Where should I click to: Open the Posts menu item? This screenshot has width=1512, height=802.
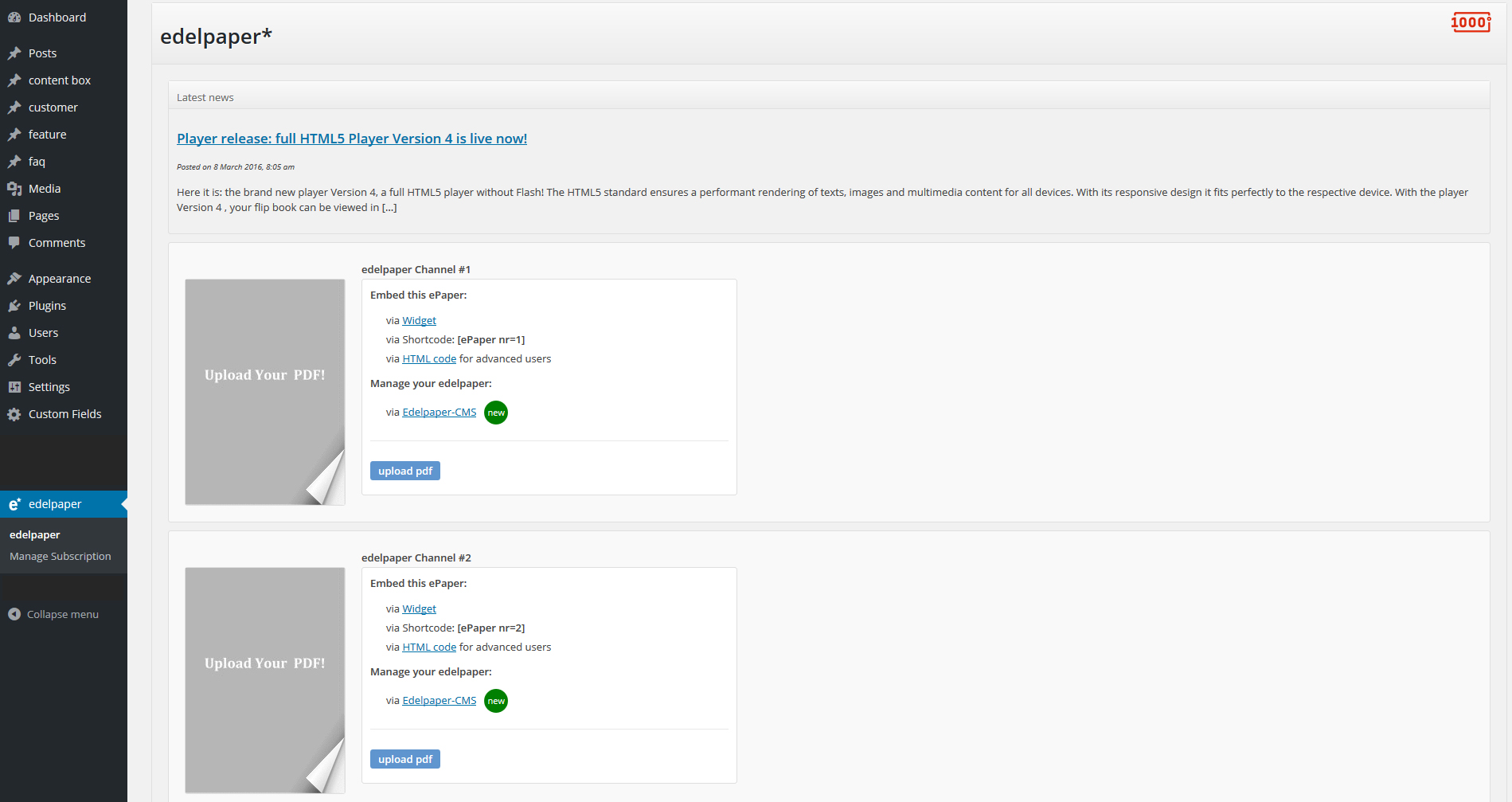[x=64, y=53]
